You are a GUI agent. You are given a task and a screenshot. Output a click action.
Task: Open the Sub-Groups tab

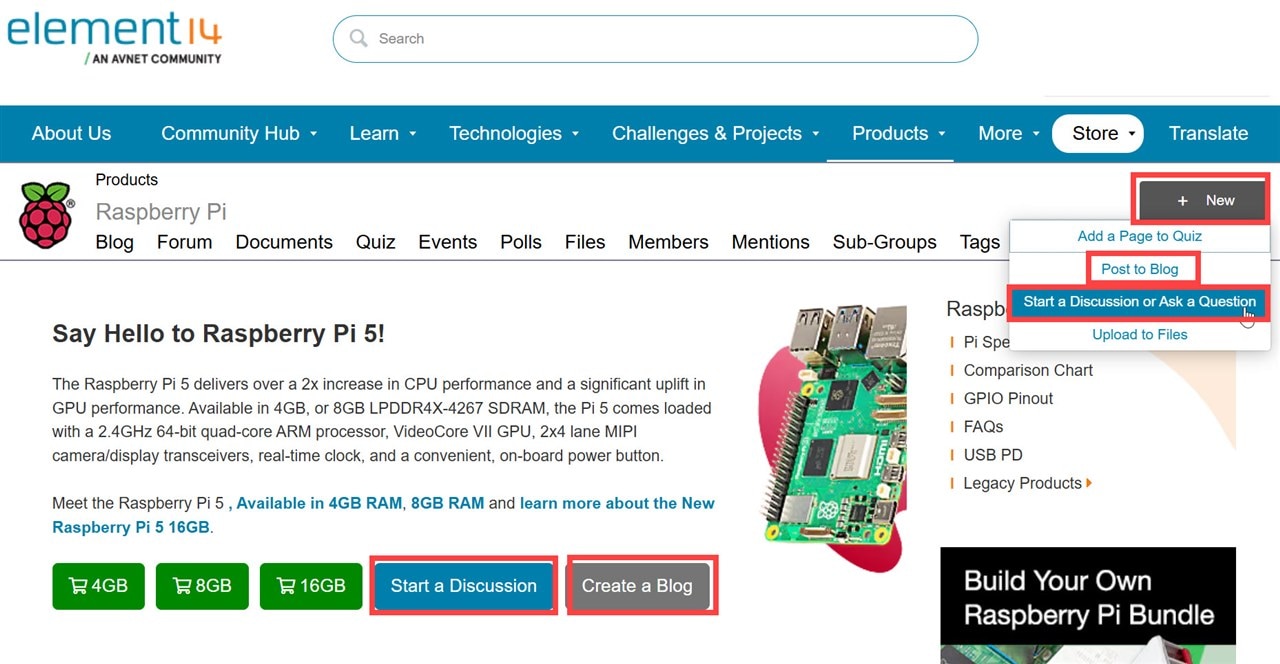884,242
